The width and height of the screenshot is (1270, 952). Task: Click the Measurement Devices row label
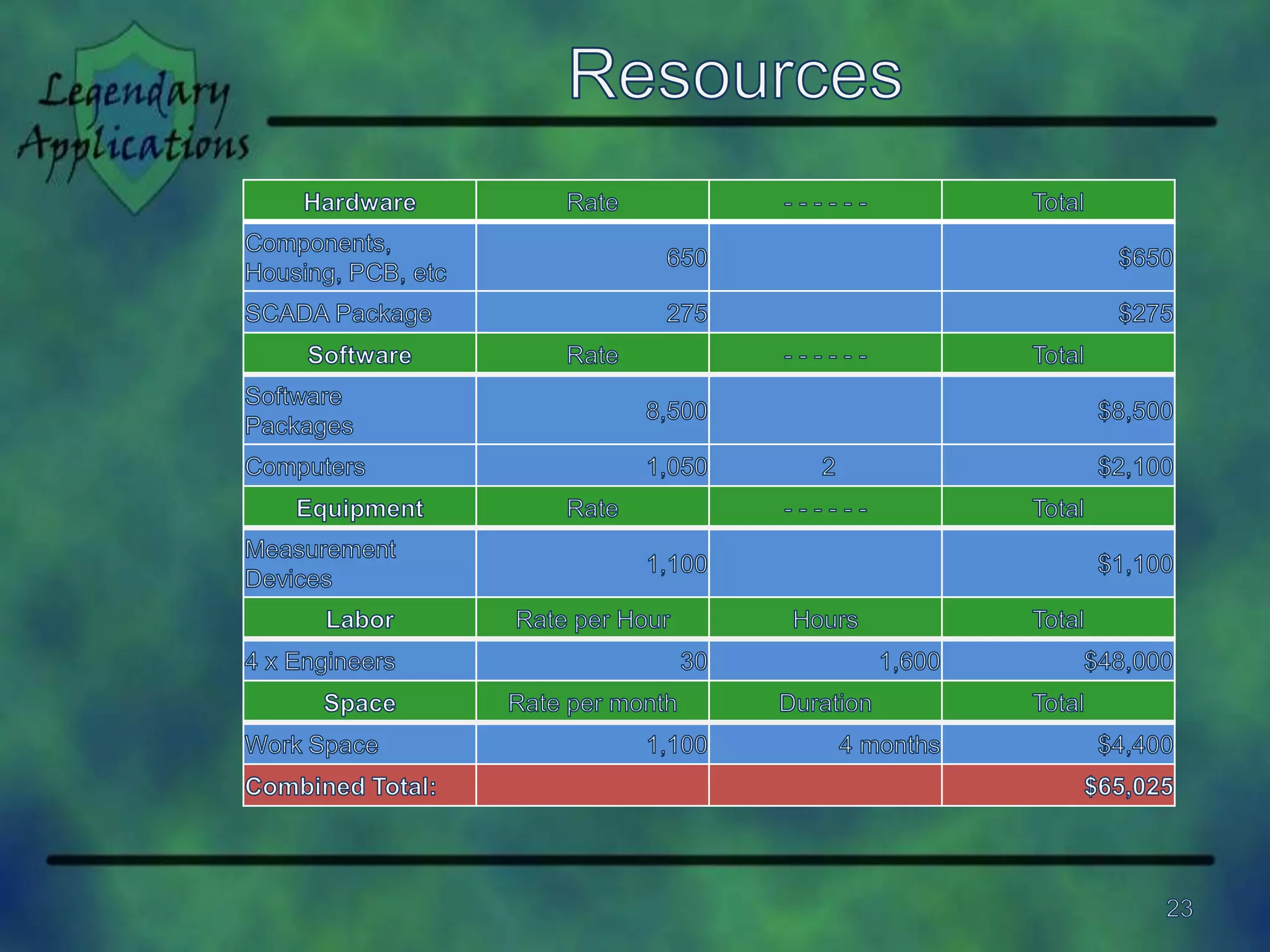320,563
